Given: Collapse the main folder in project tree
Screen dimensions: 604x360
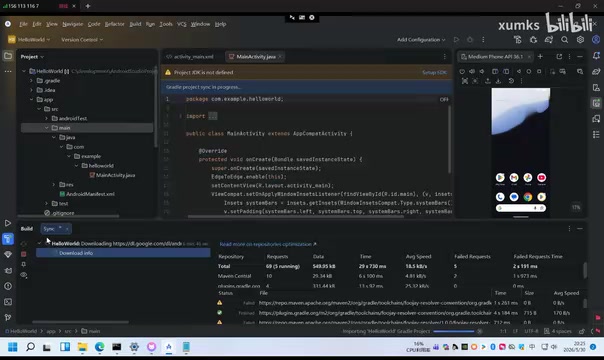Looking at the screenshot, I should click(46, 128).
